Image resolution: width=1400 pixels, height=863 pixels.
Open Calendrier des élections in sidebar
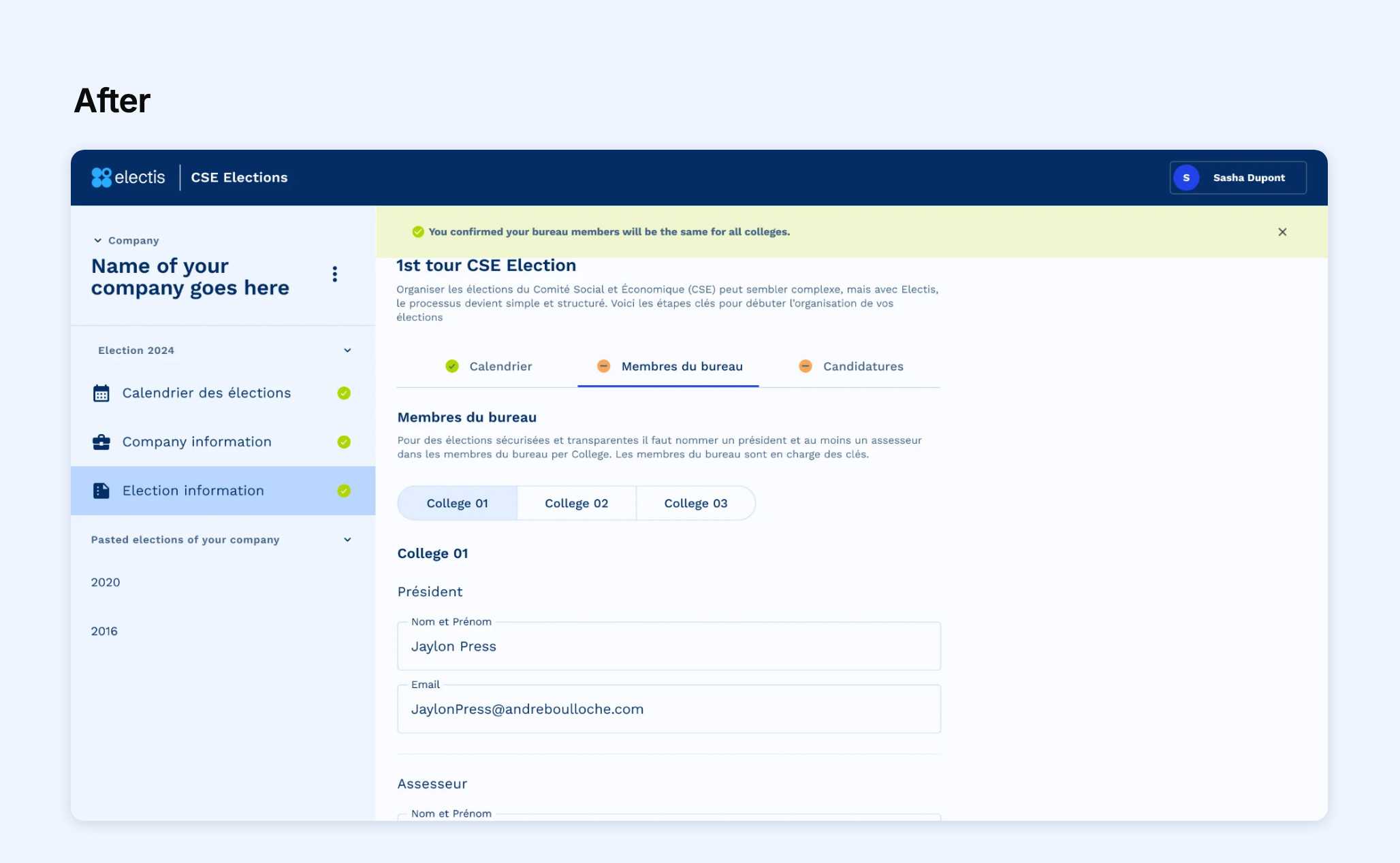tap(223, 393)
